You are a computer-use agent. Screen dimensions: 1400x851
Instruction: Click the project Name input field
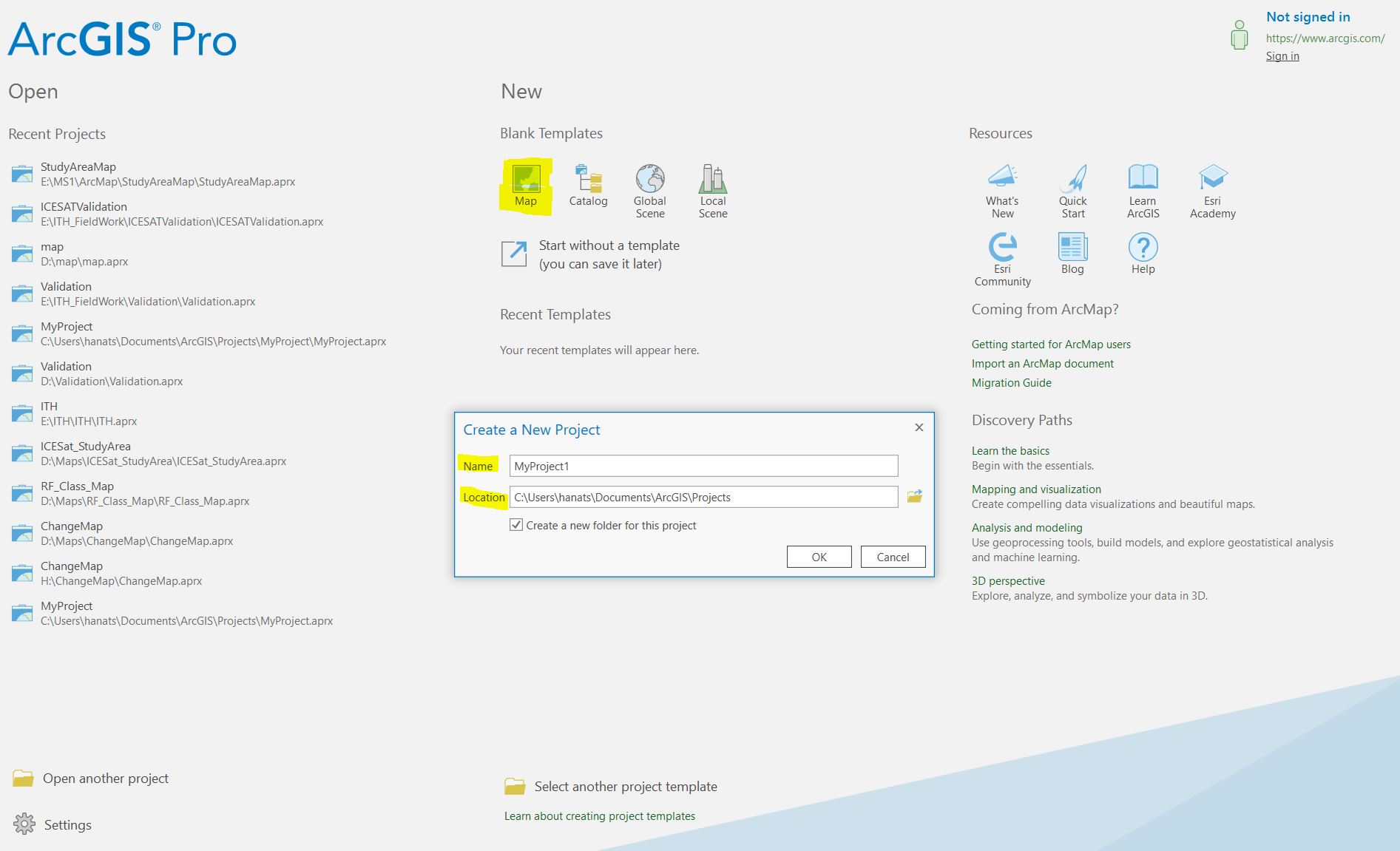pyautogui.click(x=703, y=466)
